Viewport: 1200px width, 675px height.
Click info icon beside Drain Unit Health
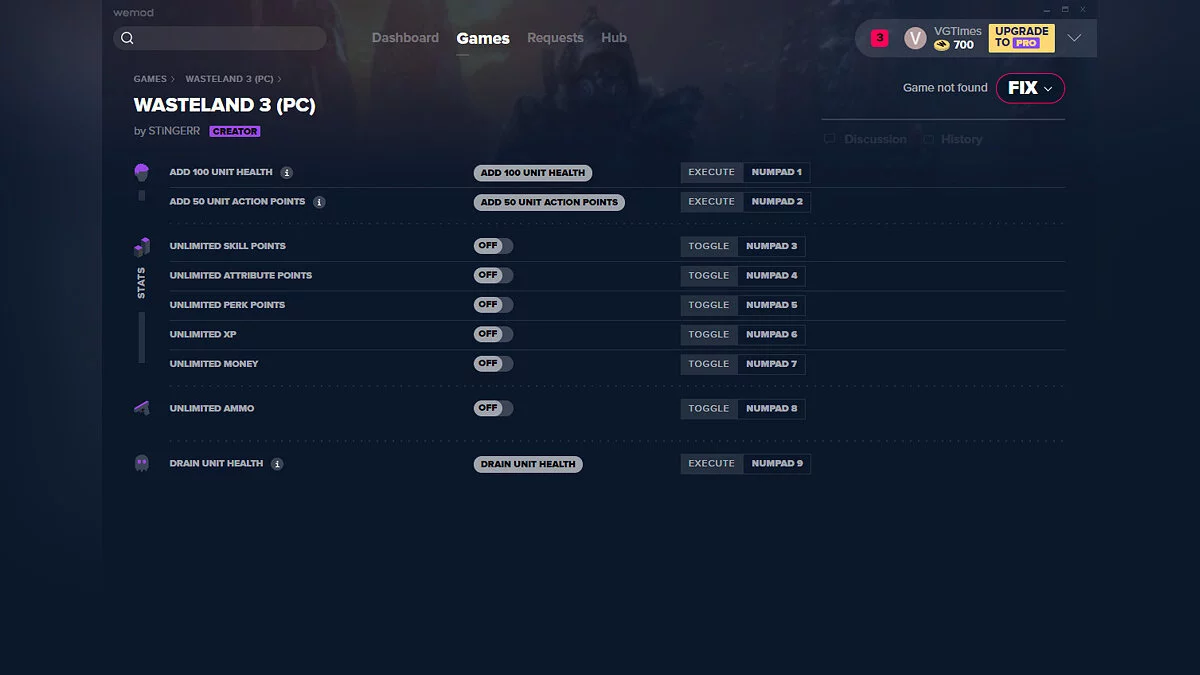click(277, 464)
